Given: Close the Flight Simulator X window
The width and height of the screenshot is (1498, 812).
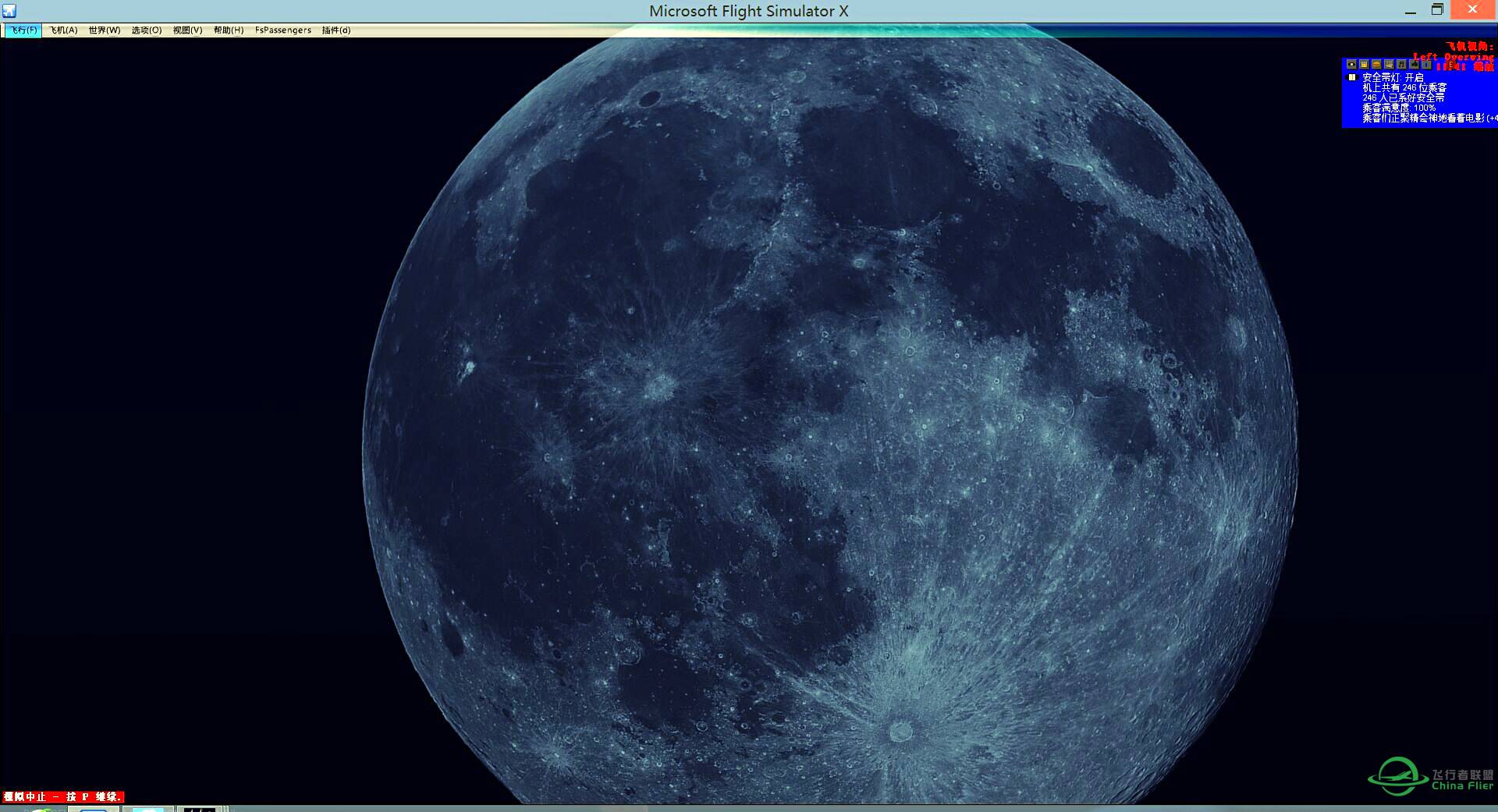Looking at the screenshot, I should (1472, 9).
